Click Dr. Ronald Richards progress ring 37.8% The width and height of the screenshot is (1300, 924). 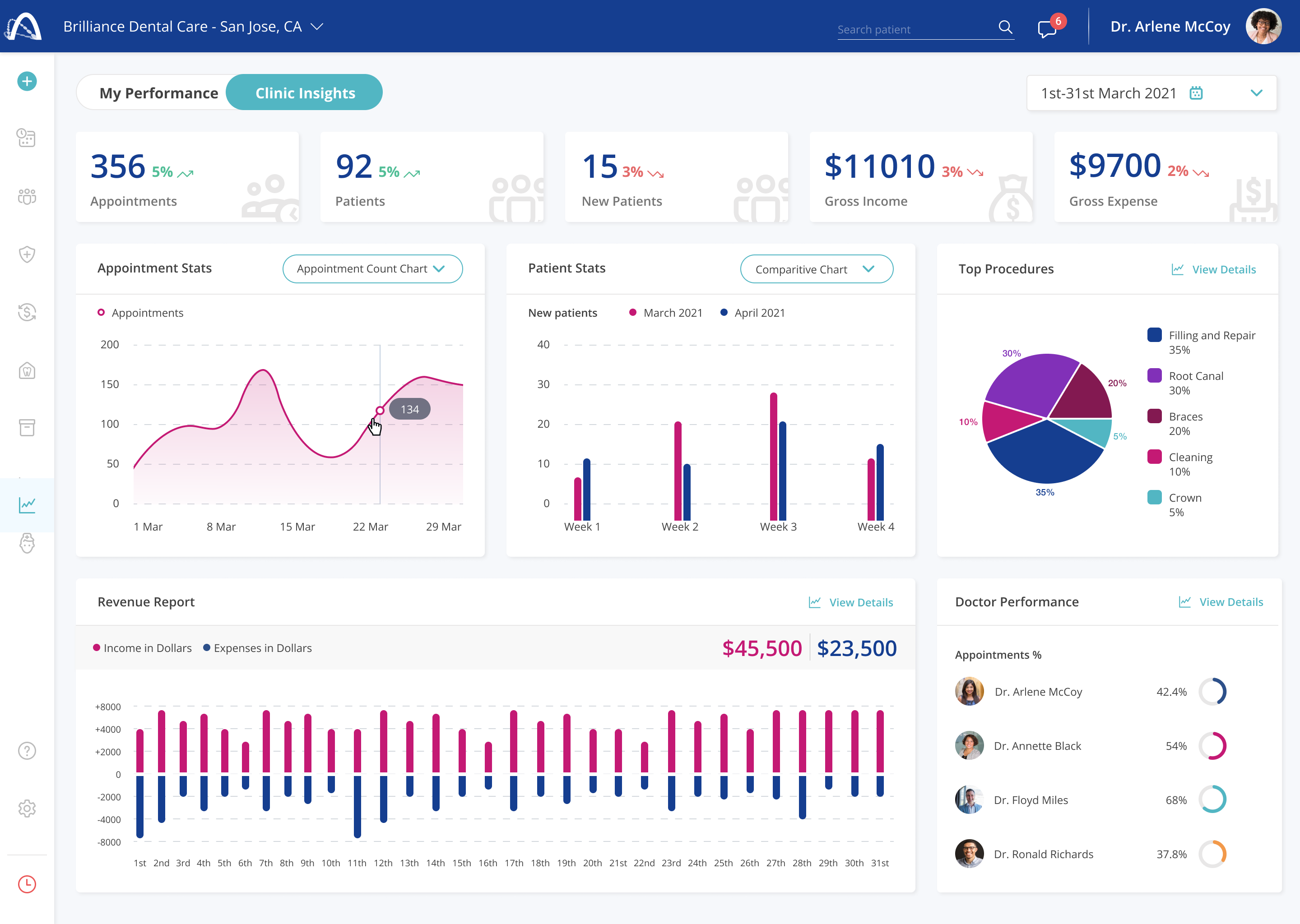point(1212,854)
